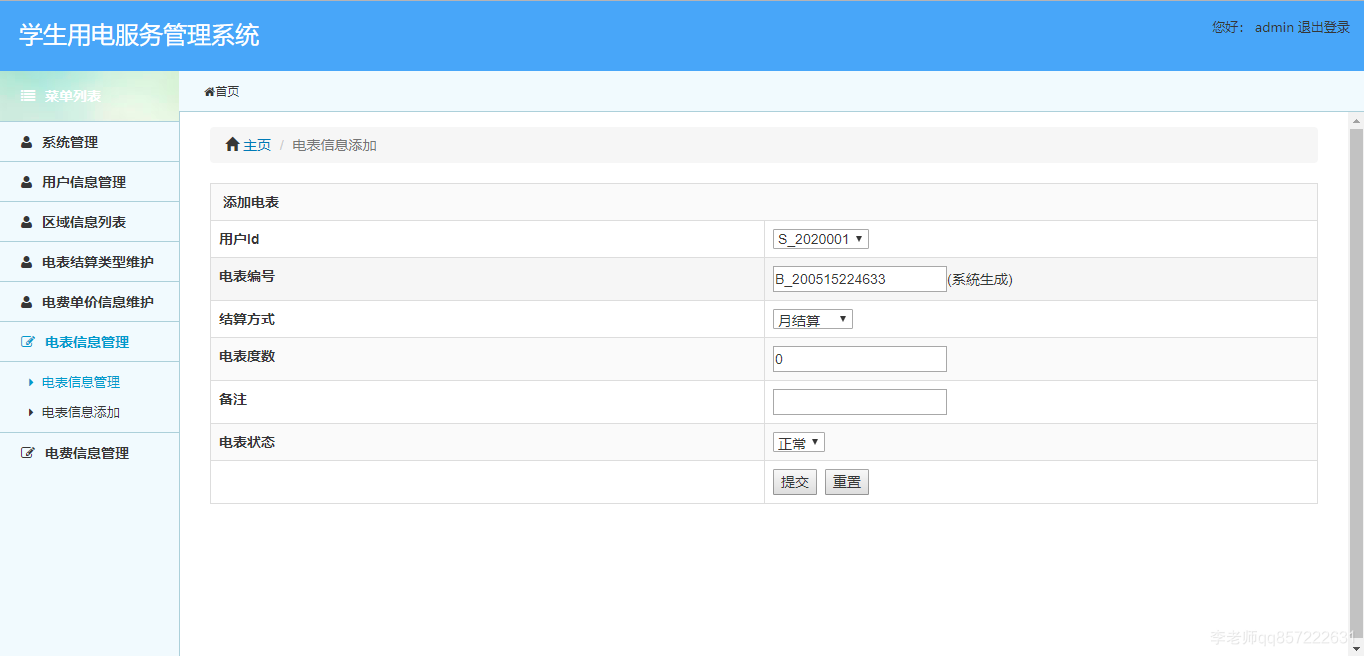Click the 提交 submit button
Viewport: 1364px width, 656px height.
(794, 481)
